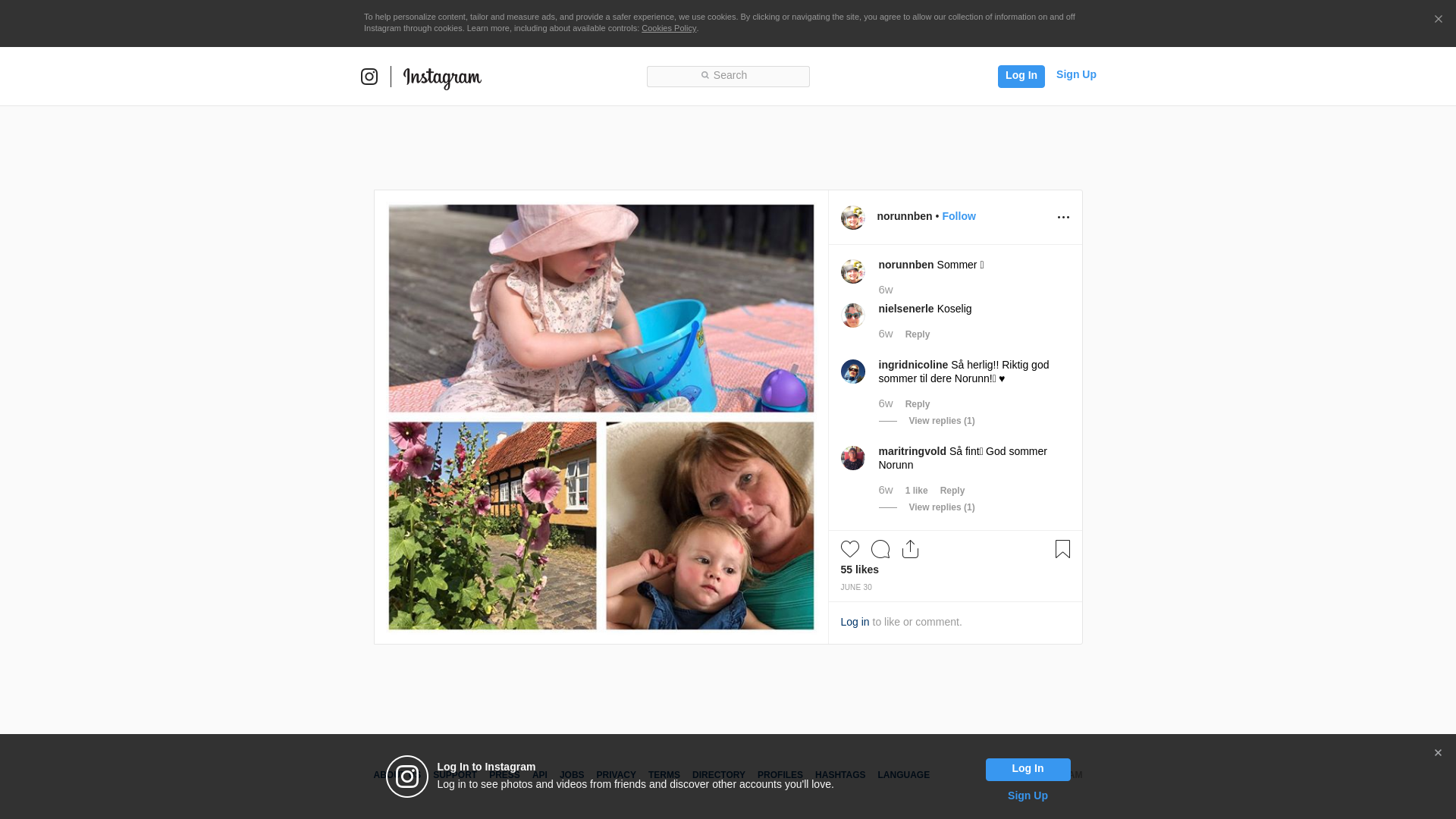Screen dimensions: 1456x819
Task: Open the JOBS footer link
Action: click(x=572, y=775)
